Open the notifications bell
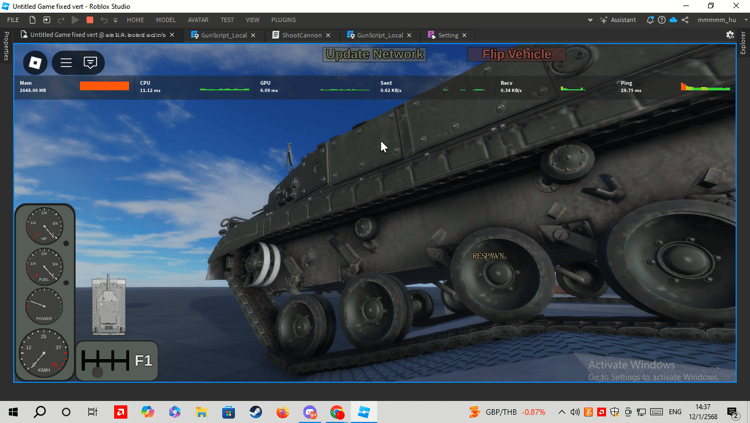Viewport: 750px width, 423px height. point(650,20)
